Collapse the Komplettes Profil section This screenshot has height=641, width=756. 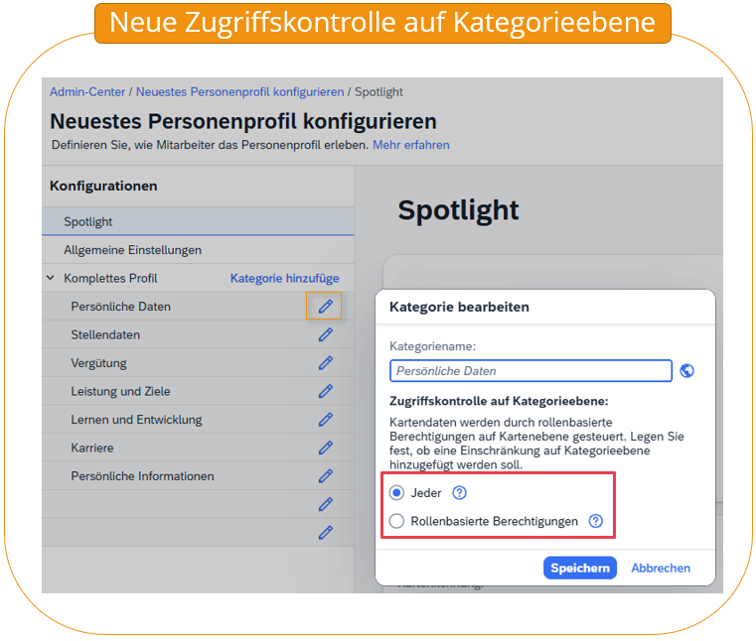tap(50, 278)
